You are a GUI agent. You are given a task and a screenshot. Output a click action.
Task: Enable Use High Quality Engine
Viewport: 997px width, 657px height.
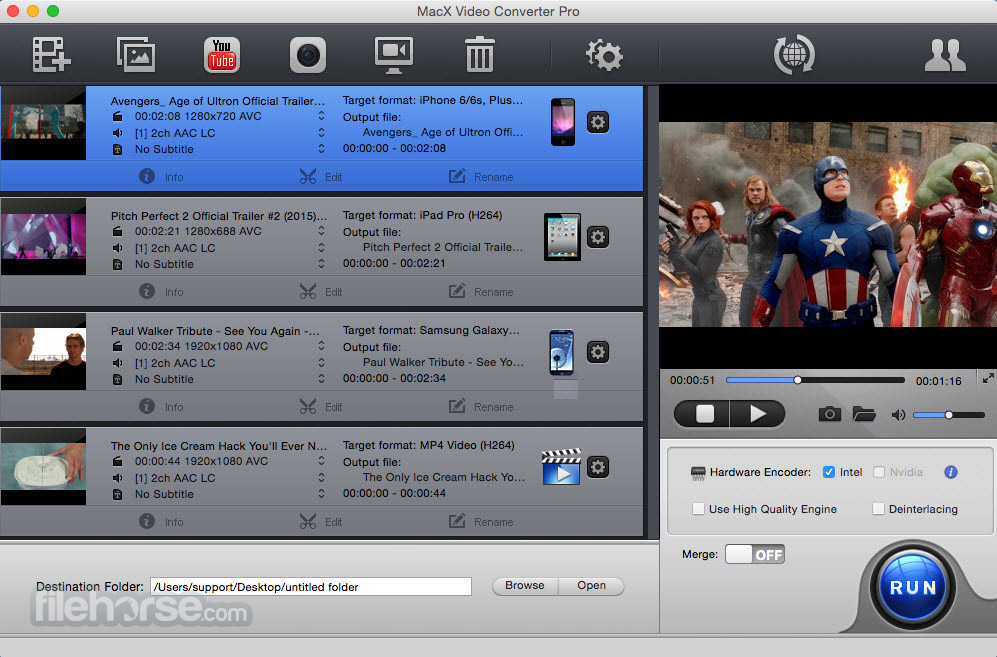pos(698,509)
